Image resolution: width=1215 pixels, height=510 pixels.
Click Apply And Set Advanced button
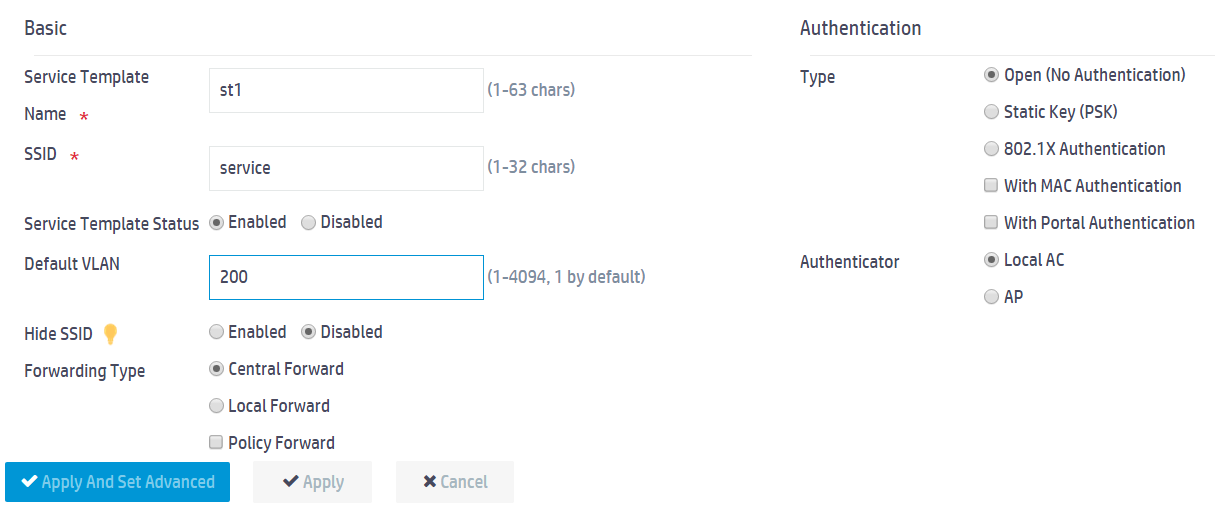coord(118,482)
